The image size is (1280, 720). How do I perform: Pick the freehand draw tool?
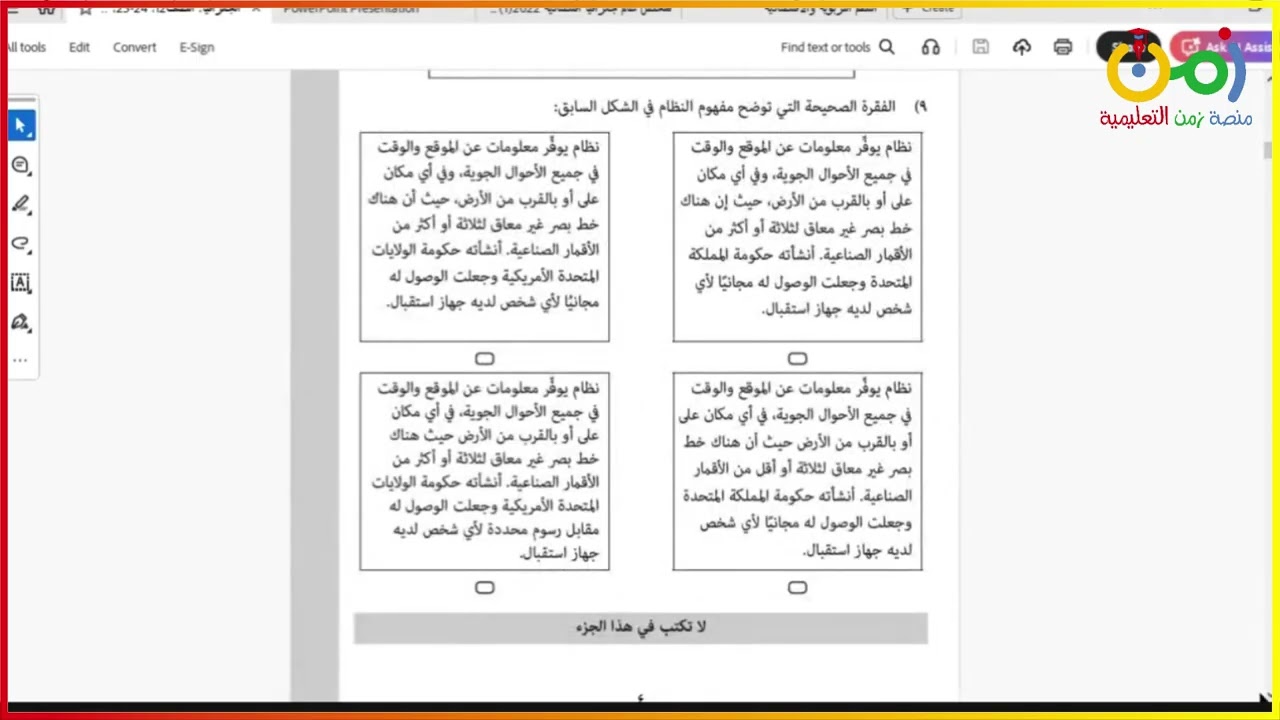[21, 244]
